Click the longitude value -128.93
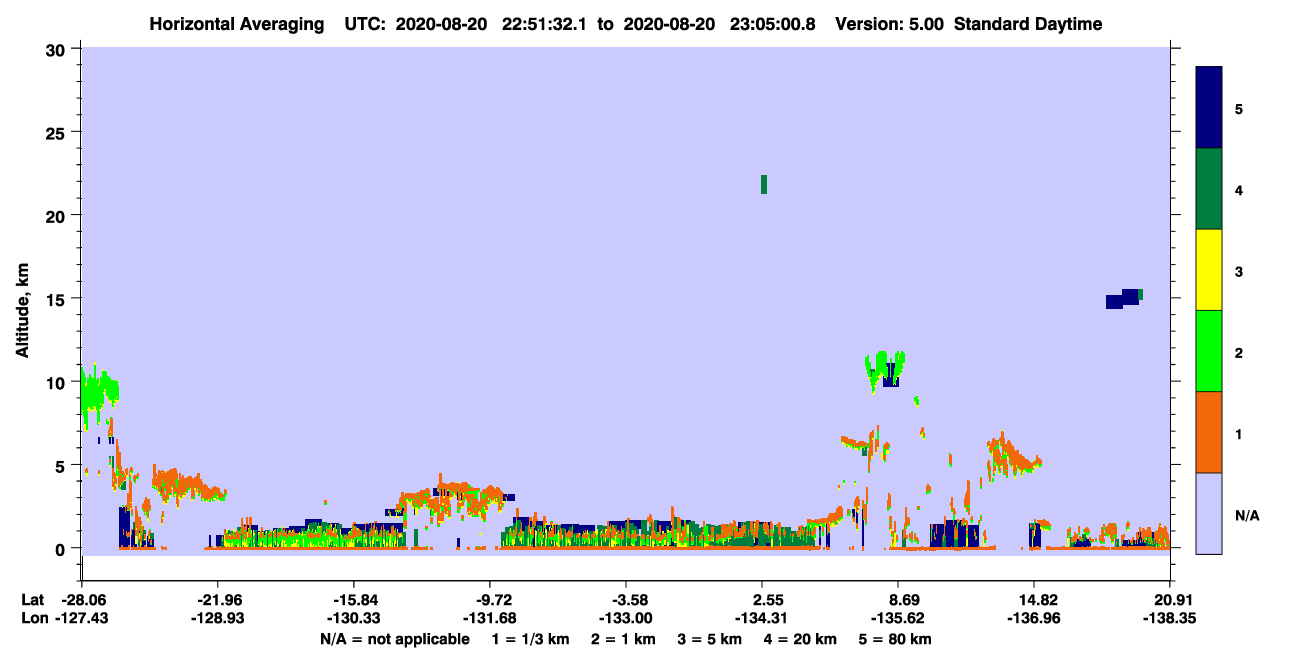The width and height of the screenshot is (1300, 667). 218,619
